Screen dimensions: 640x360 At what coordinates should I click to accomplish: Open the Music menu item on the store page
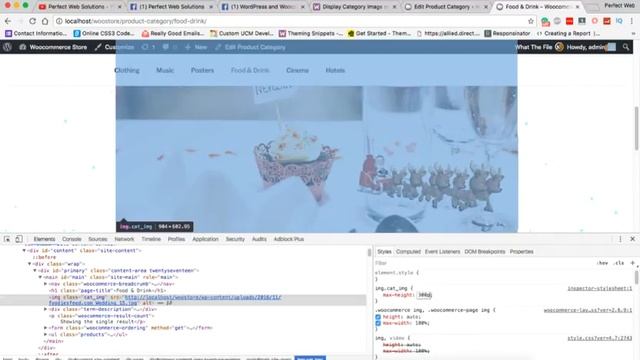pyautogui.click(x=165, y=70)
